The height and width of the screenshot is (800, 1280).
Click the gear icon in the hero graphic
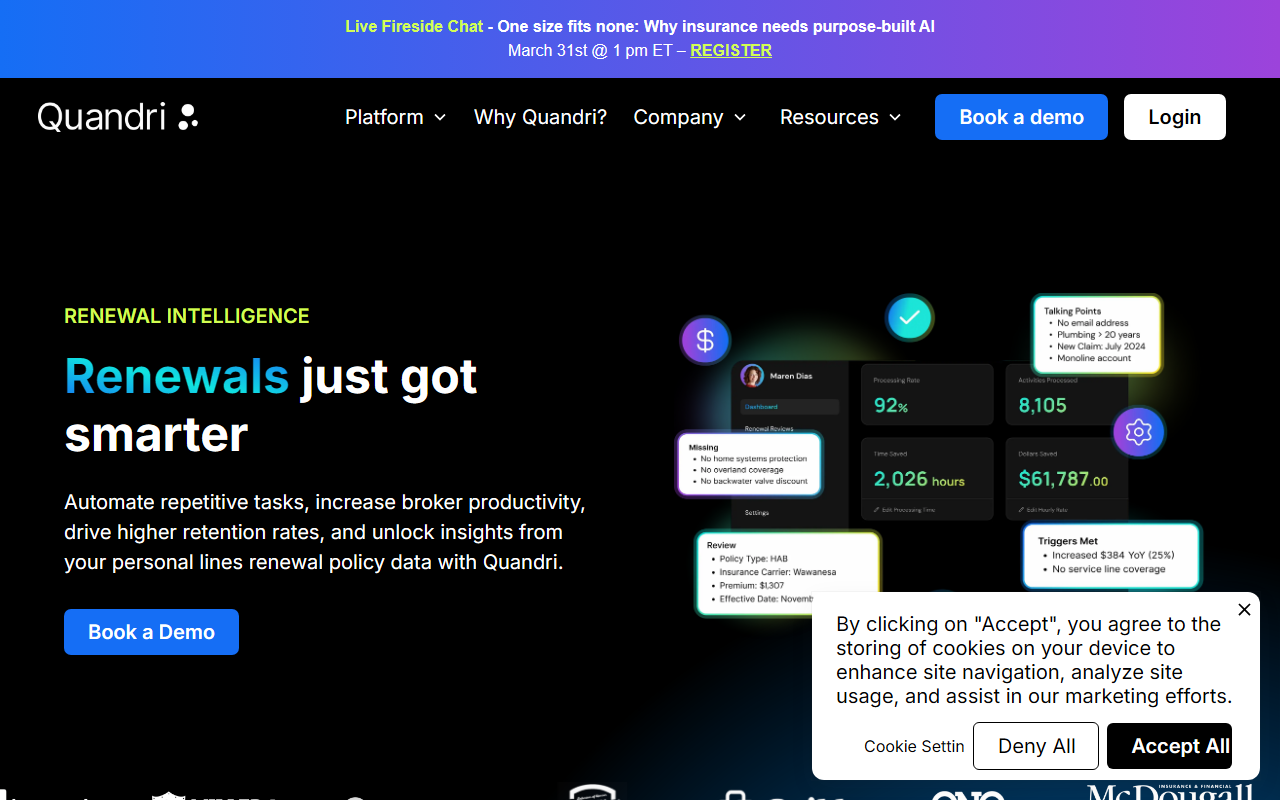click(1139, 432)
